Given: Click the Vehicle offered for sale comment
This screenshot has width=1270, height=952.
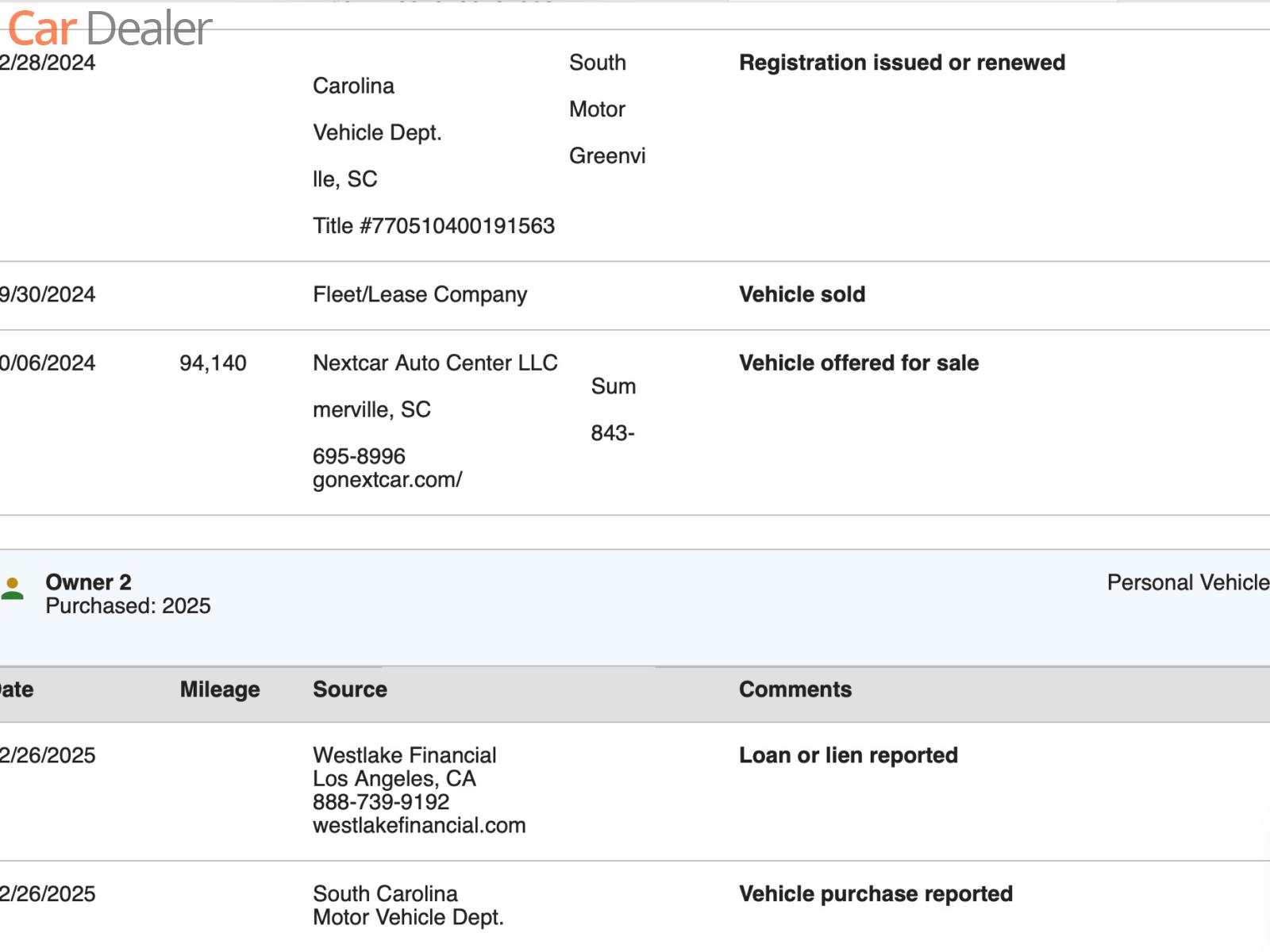Looking at the screenshot, I should [x=859, y=363].
